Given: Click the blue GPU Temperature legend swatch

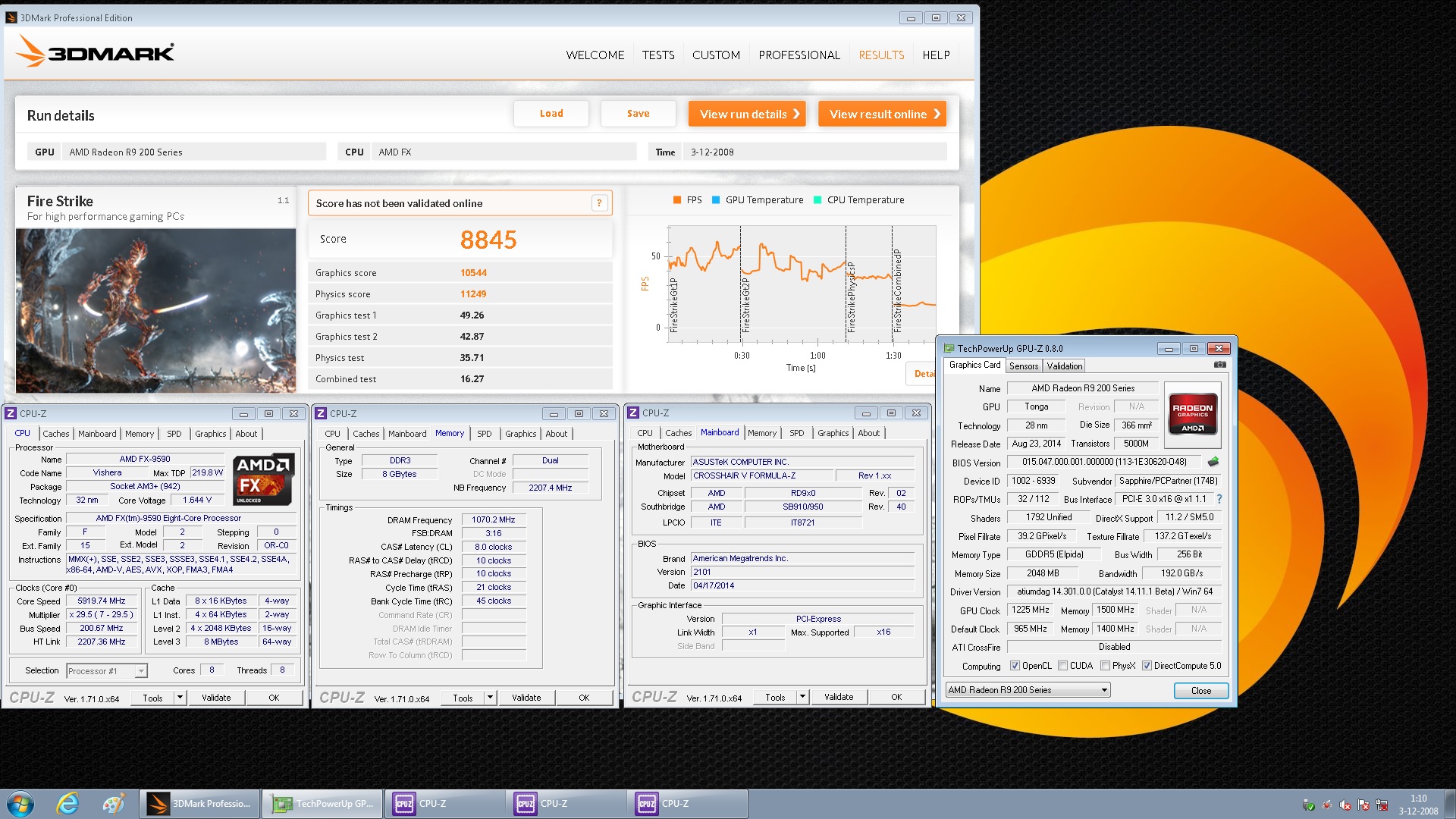Looking at the screenshot, I should tap(716, 200).
